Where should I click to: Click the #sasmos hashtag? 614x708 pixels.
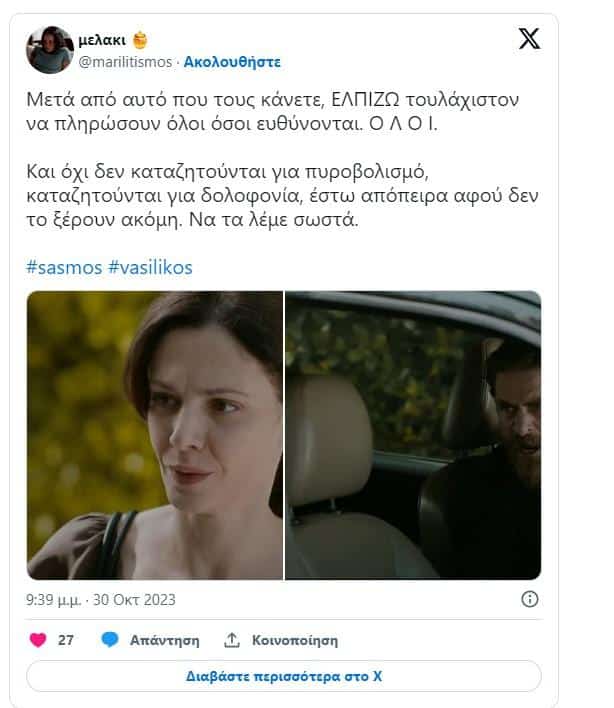[x=64, y=267]
